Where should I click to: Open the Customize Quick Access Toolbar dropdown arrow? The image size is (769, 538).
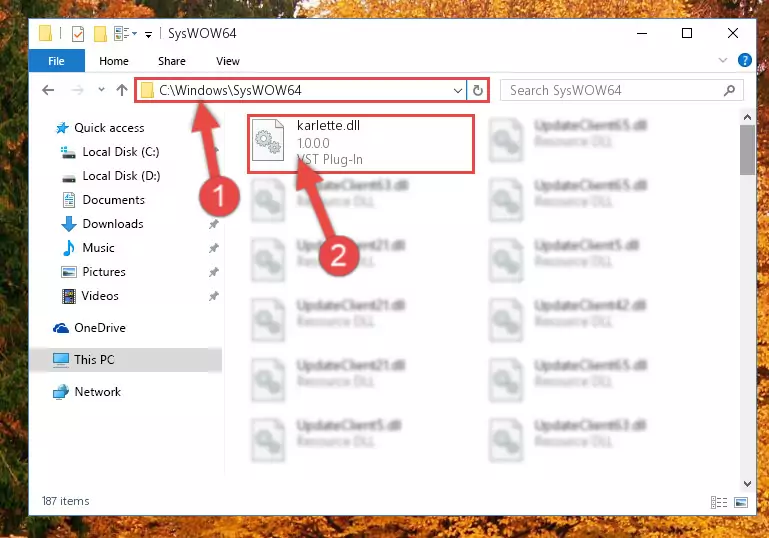click(x=148, y=34)
